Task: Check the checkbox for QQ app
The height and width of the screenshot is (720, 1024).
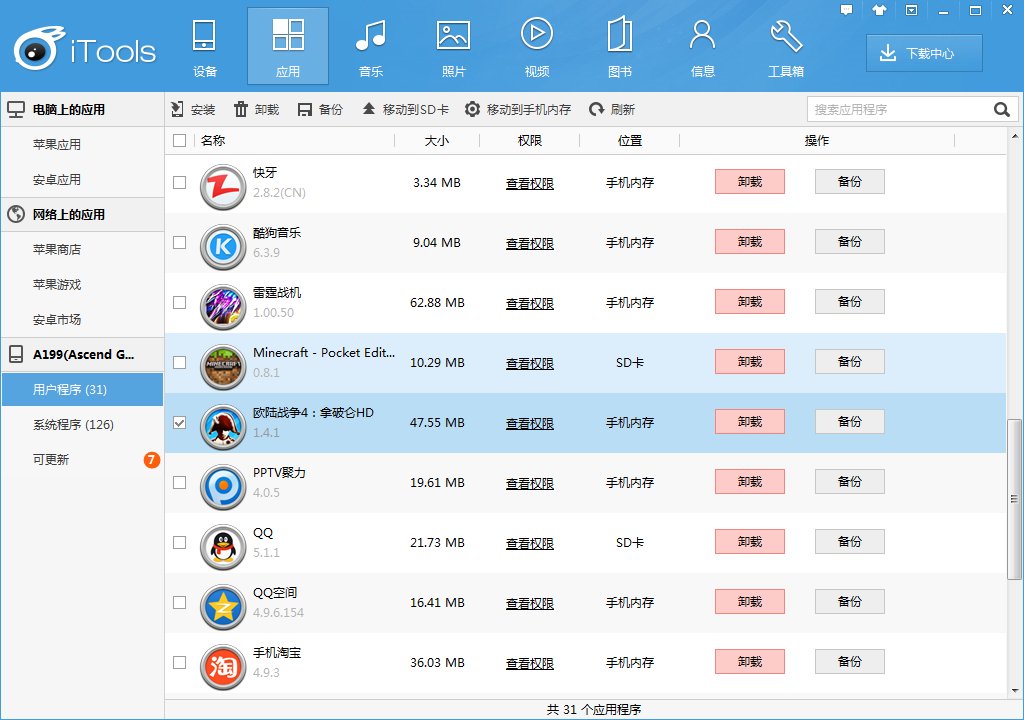Action: (180, 542)
